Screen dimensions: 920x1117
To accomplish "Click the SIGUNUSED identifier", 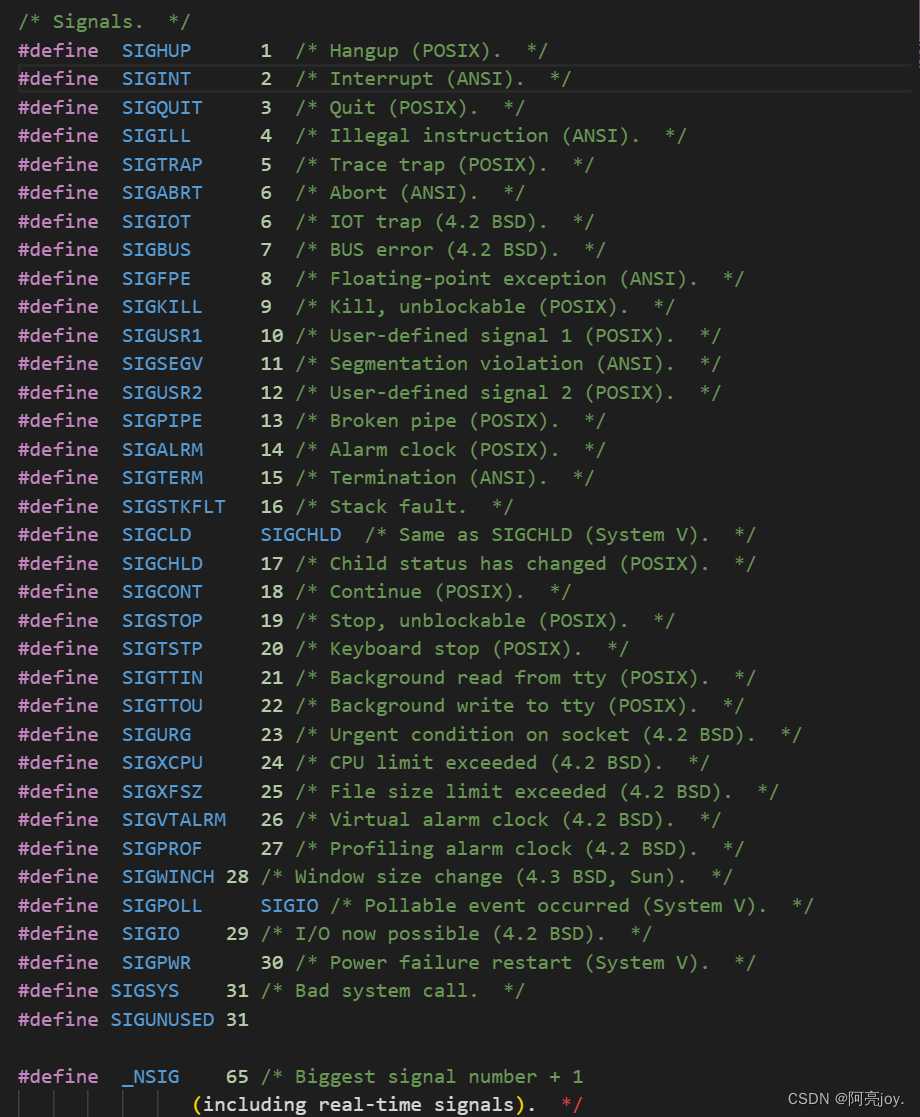I will point(162,1019).
